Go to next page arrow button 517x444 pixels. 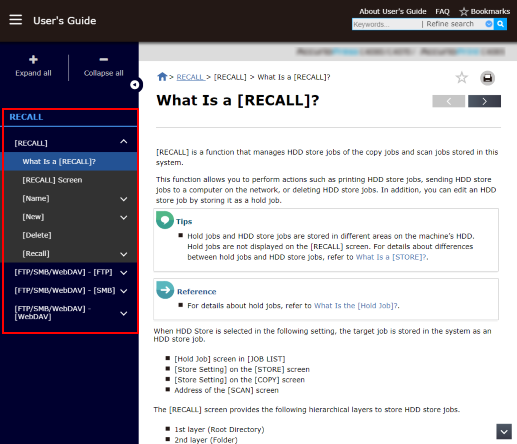[484, 101]
